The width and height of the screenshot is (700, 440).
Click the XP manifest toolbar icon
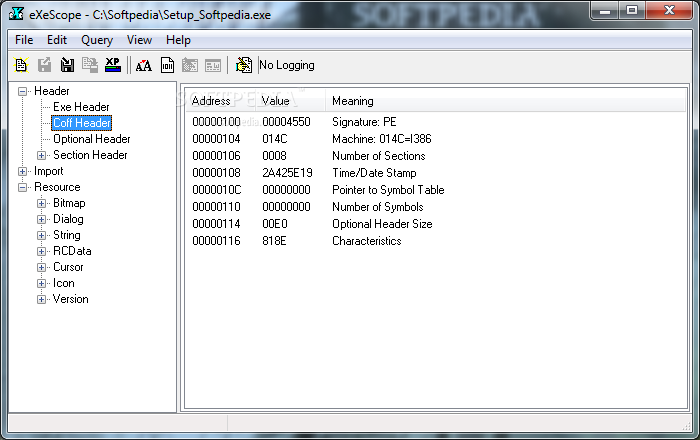(x=112, y=65)
